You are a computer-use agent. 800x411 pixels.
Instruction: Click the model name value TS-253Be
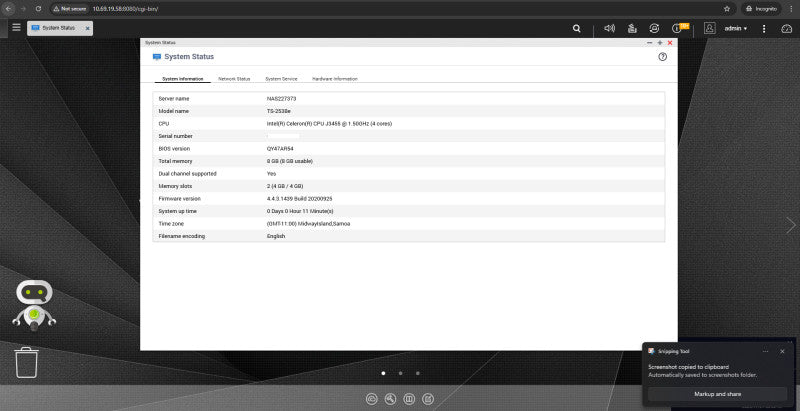[279, 111]
